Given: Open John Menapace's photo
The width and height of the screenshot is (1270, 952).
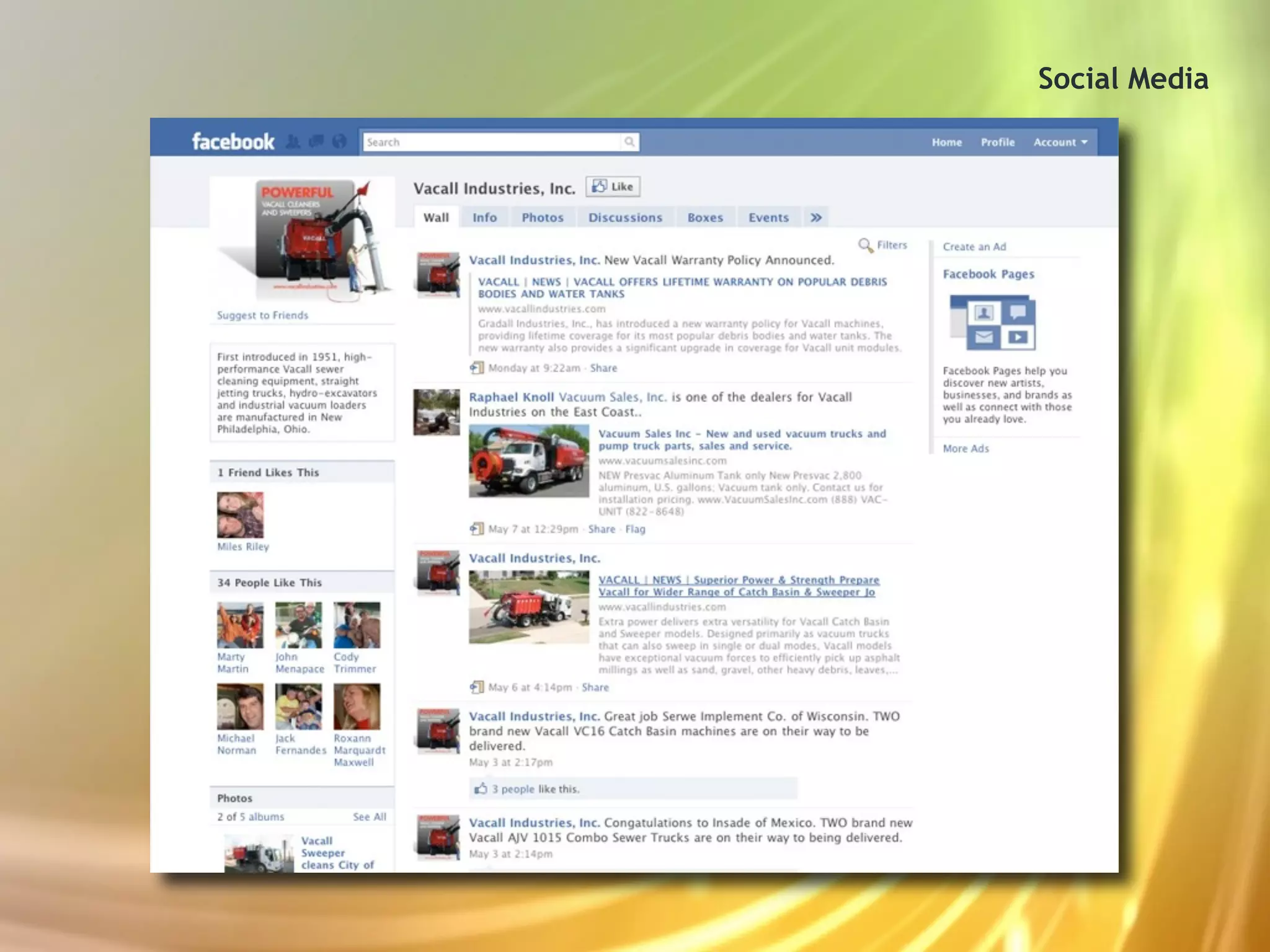Looking at the screenshot, I should (298, 625).
